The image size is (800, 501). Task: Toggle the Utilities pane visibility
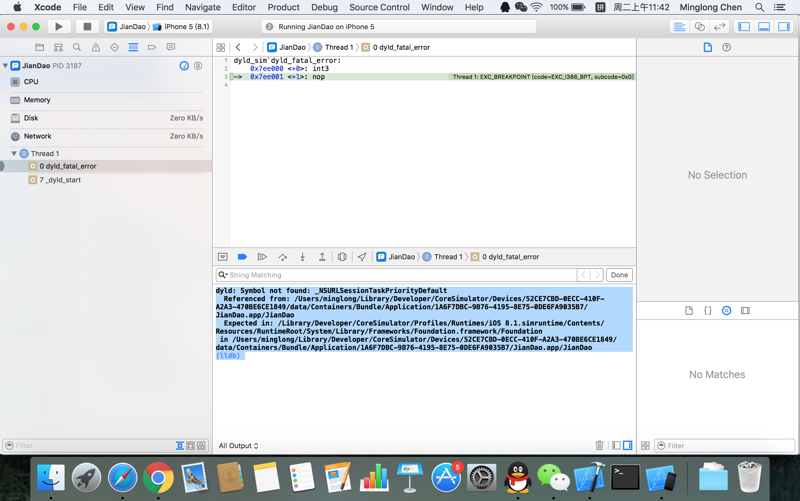click(784, 27)
